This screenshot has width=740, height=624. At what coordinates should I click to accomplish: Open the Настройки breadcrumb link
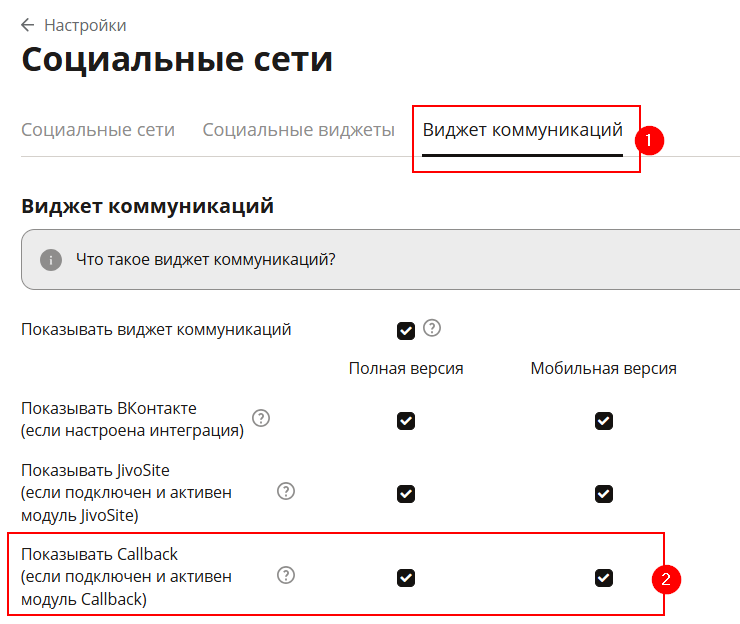click(x=85, y=25)
